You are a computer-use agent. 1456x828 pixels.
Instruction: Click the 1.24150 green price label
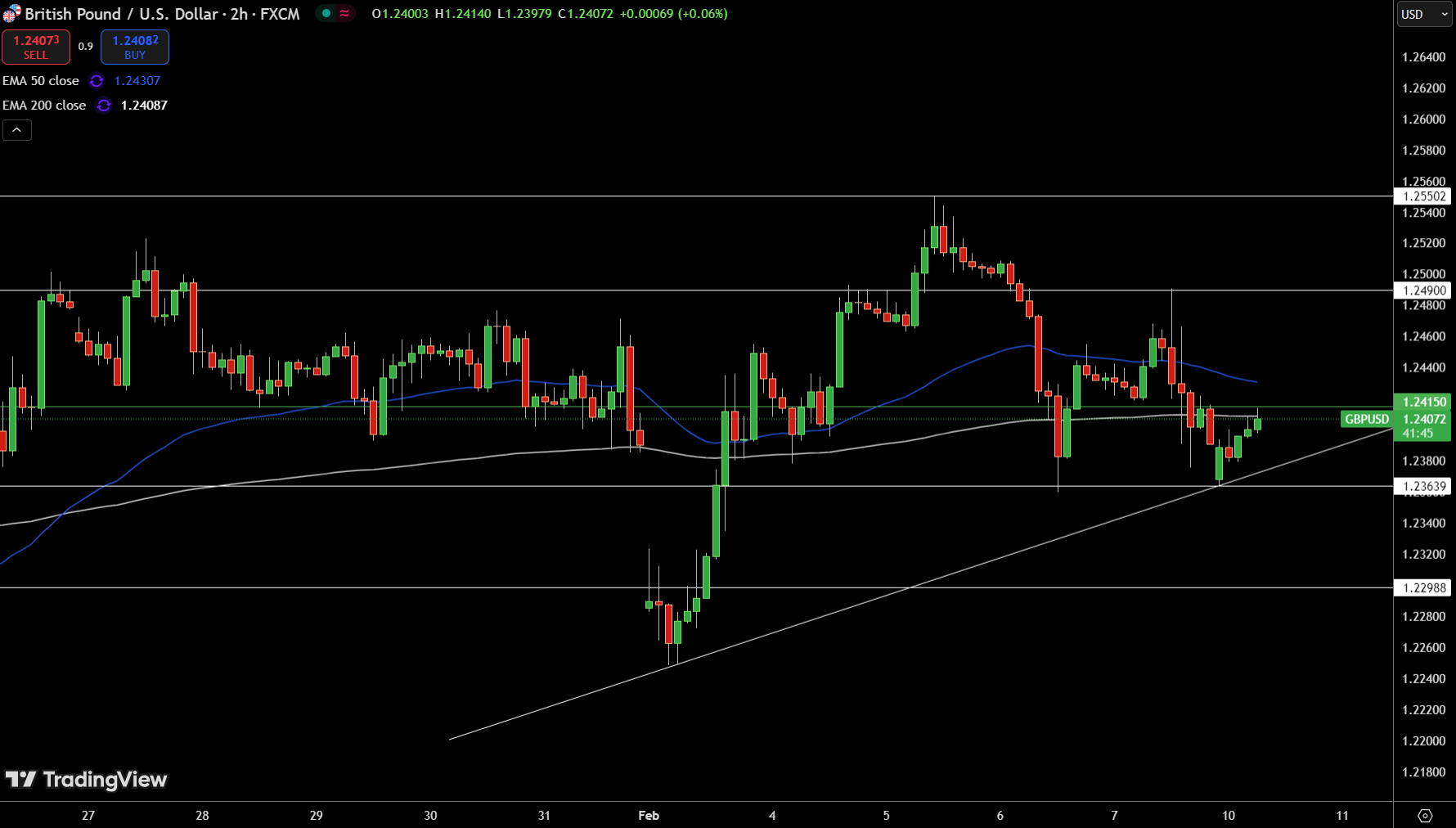point(1422,402)
